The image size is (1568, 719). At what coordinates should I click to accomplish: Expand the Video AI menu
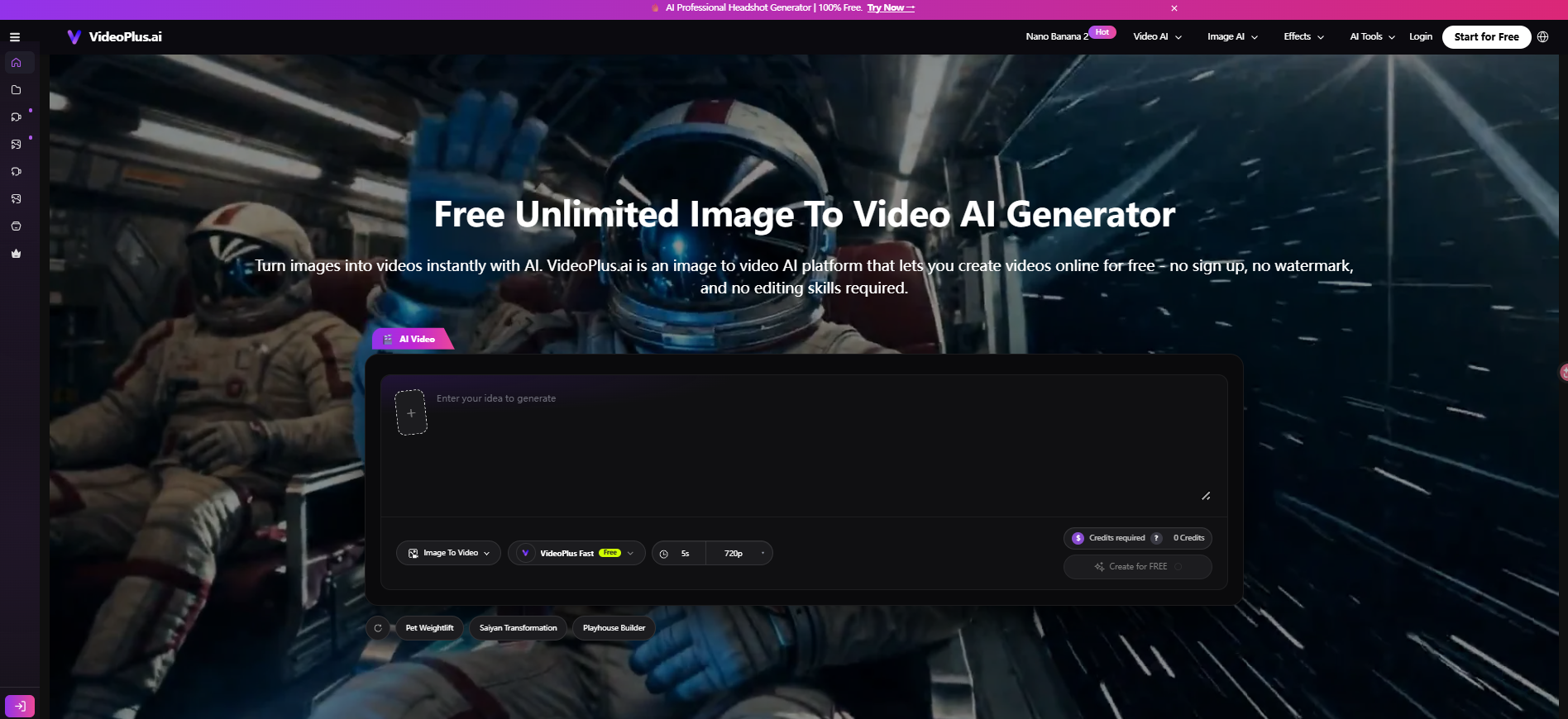coord(1158,37)
